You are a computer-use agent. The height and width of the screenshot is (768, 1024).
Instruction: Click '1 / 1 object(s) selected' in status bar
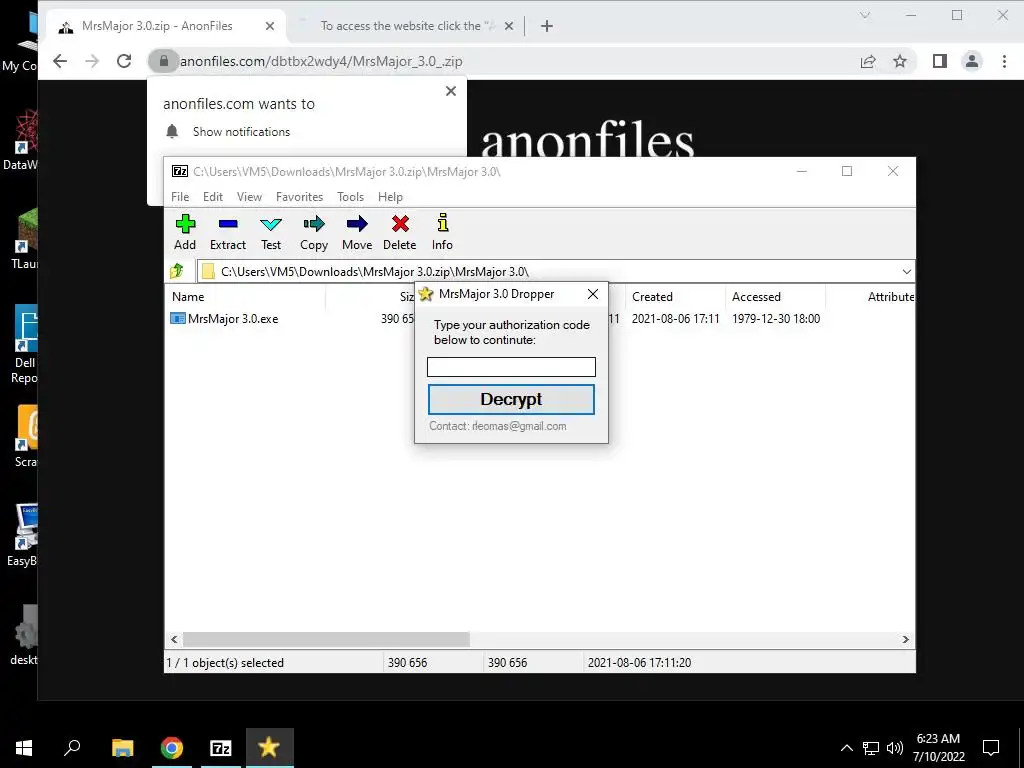tap(225, 662)
